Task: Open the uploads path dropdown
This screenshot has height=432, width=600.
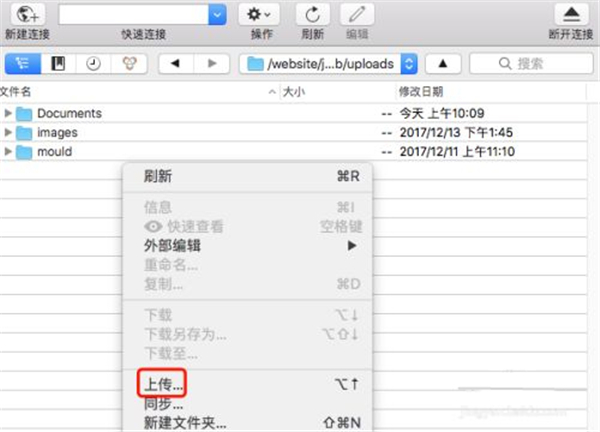Action: tap(408, 64)
